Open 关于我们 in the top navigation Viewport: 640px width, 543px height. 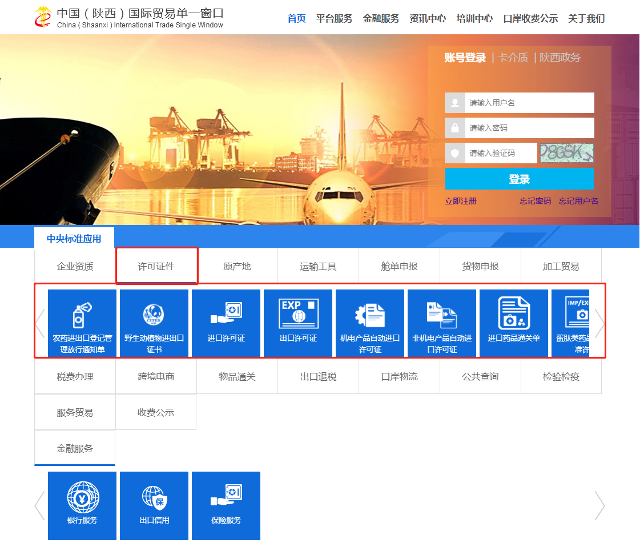[x=587, y=18]
